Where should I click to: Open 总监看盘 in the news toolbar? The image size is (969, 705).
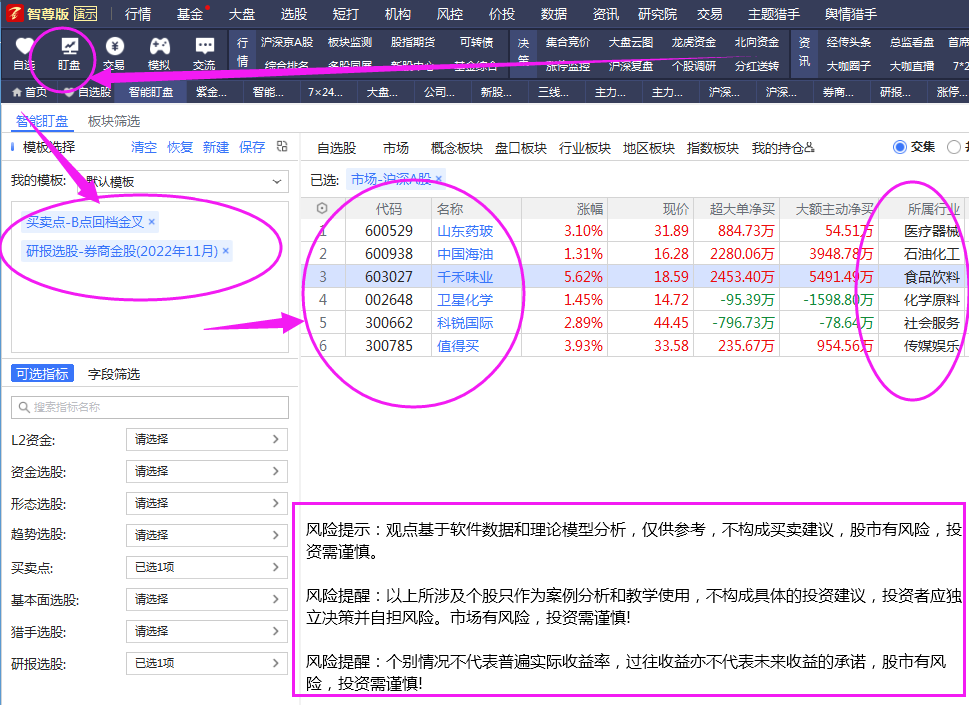pos(912,42)
